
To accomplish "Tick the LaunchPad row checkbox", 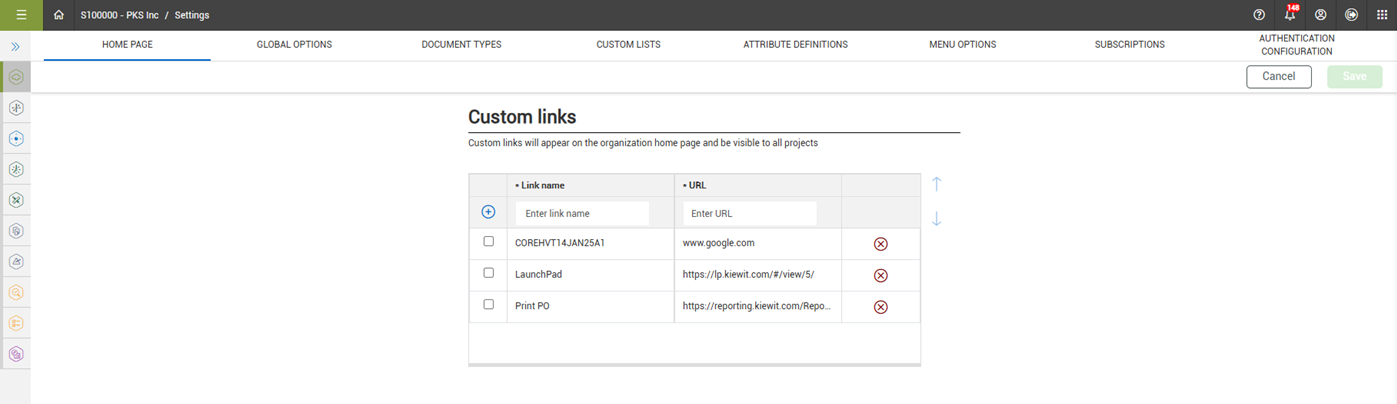I will coord(488,273).
